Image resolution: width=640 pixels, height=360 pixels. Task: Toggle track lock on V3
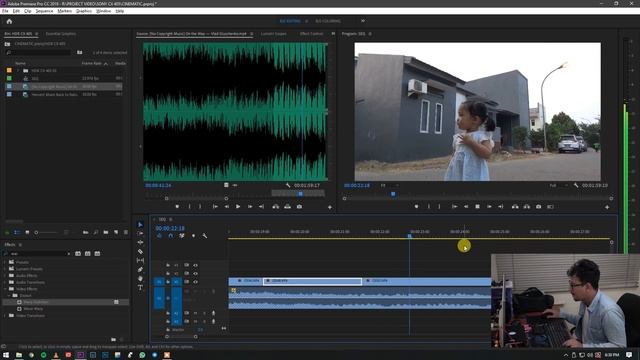click(x=168, y=265)
